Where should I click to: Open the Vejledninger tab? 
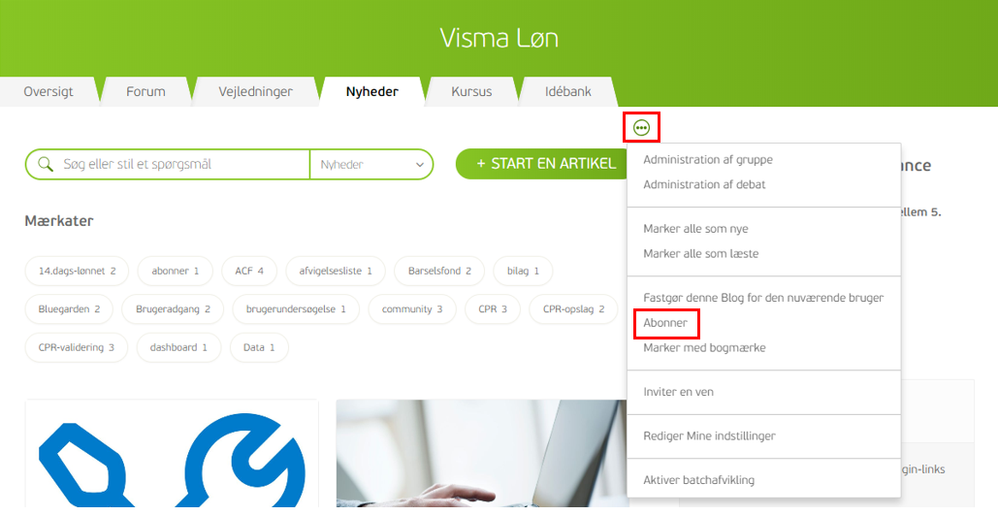pyautogui.click(x=255, y=92)
